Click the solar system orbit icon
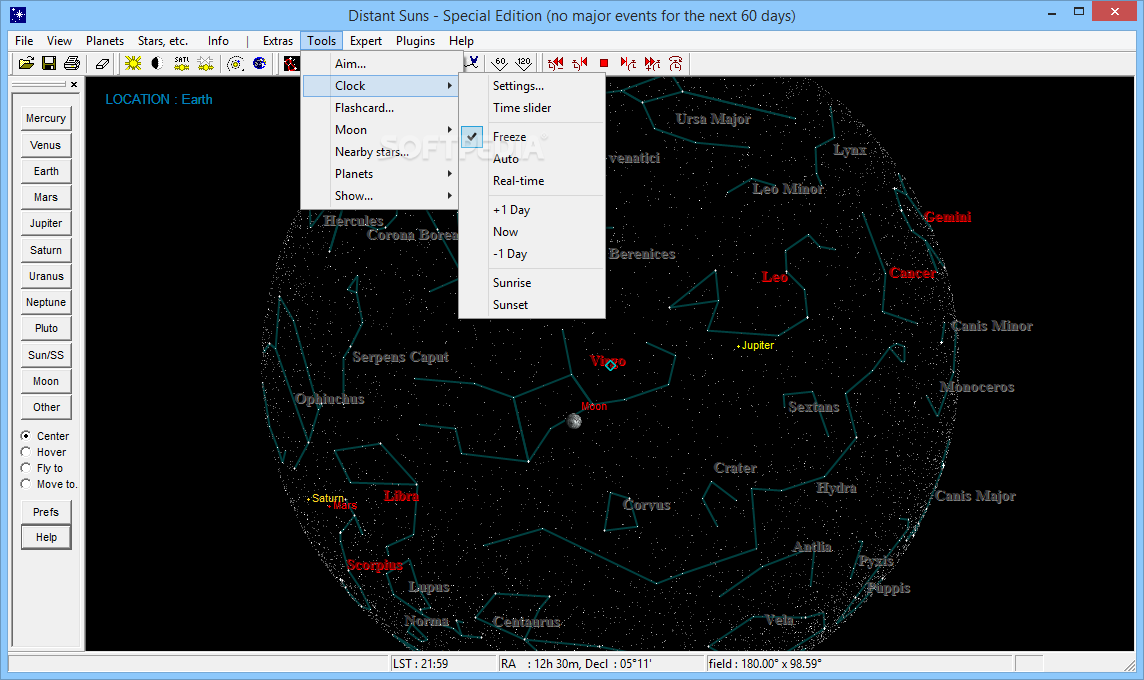The height and width of the screenshot is (680, 1144). (235, 63)
